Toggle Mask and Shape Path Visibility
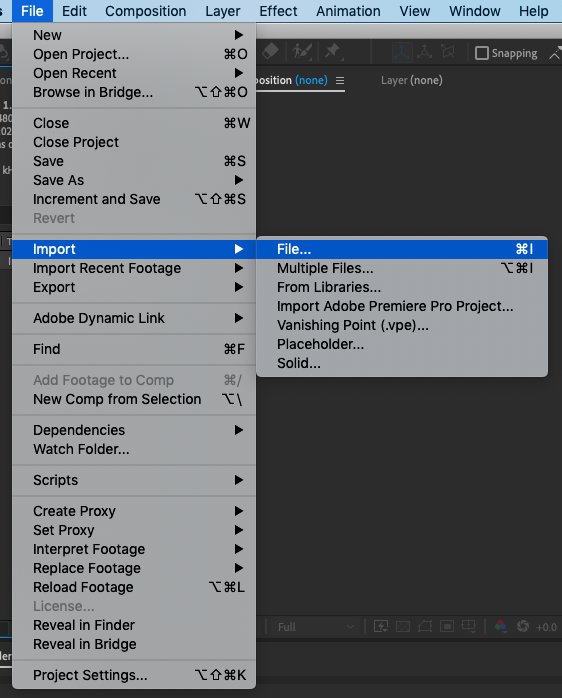The image size is (562, 698). click(425, 627)
